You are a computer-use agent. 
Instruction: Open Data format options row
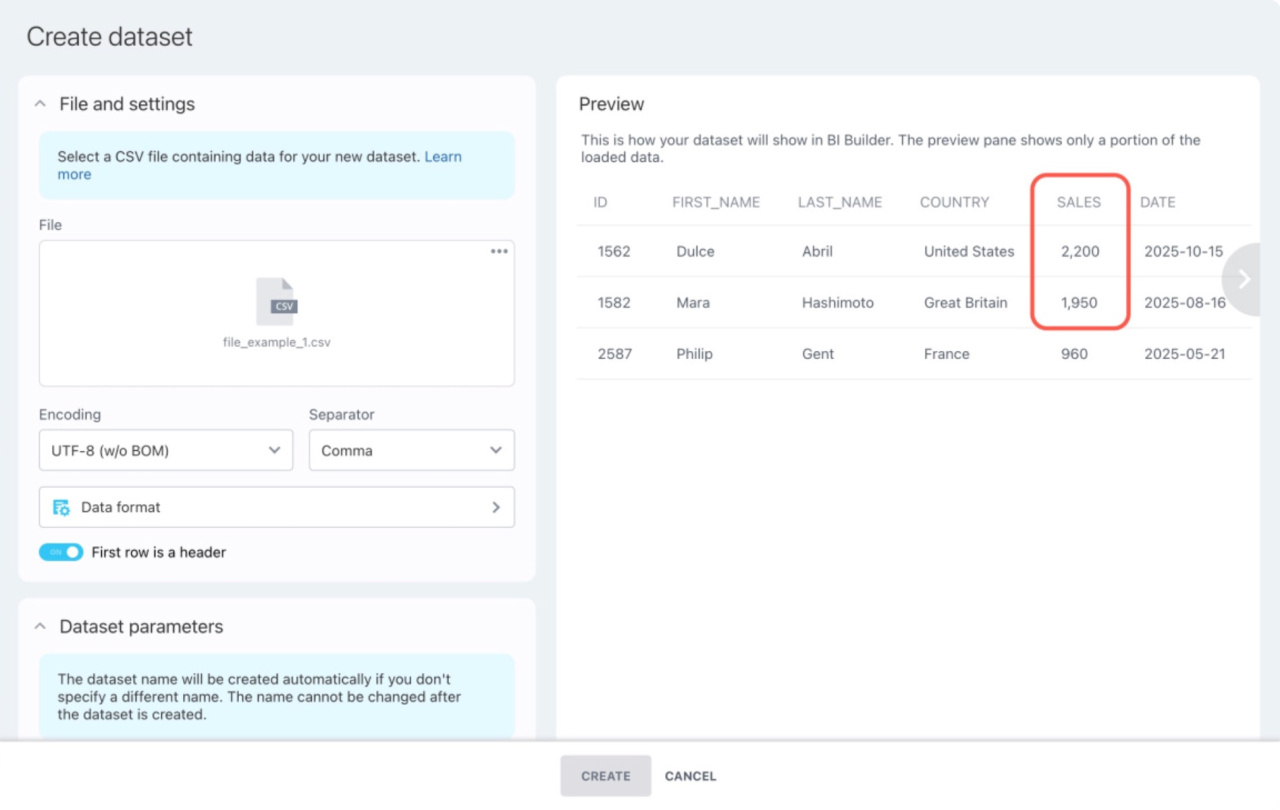click(x=276, y=507)
